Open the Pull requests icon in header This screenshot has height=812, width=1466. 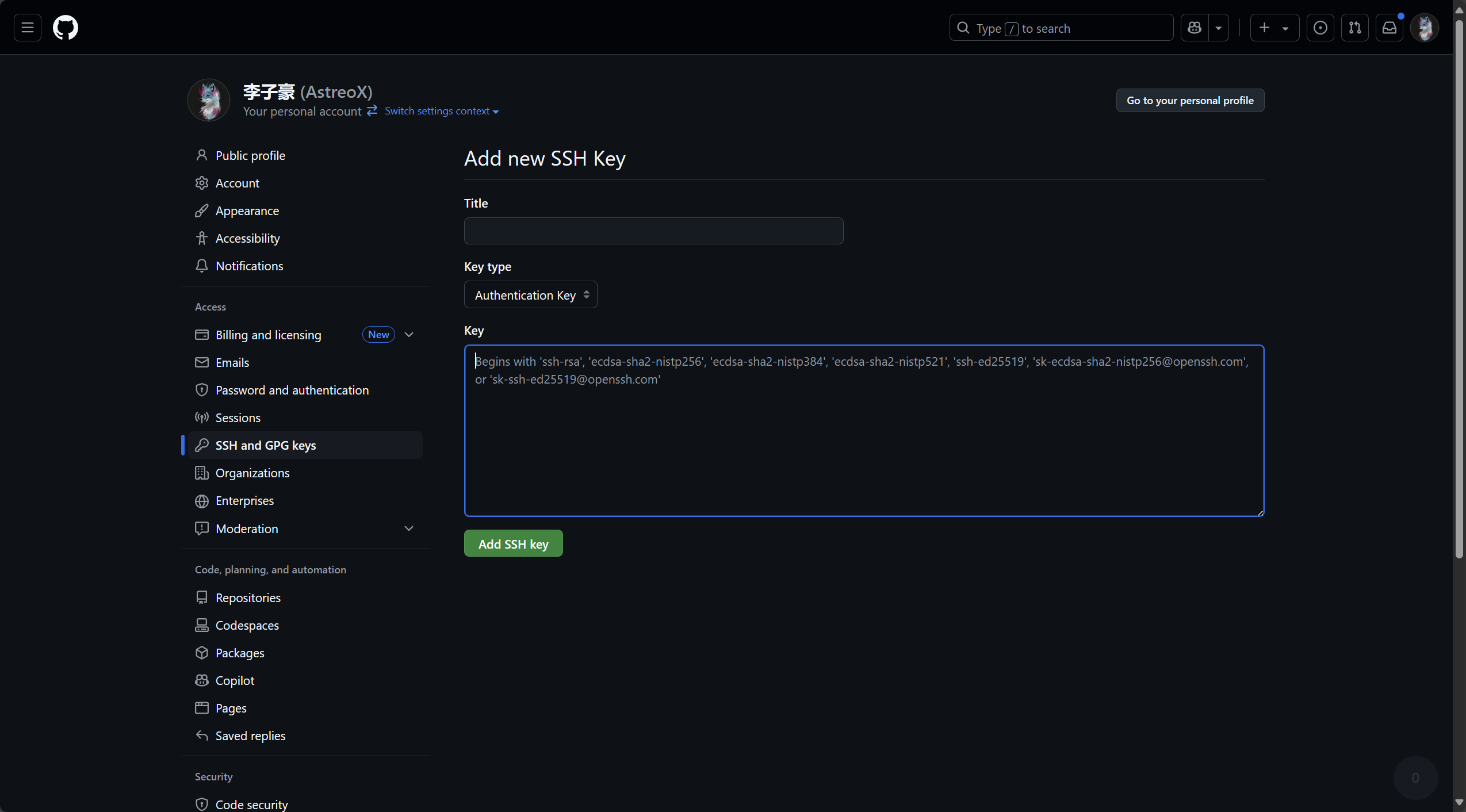pyautogui.click(x=1355, y=28)
